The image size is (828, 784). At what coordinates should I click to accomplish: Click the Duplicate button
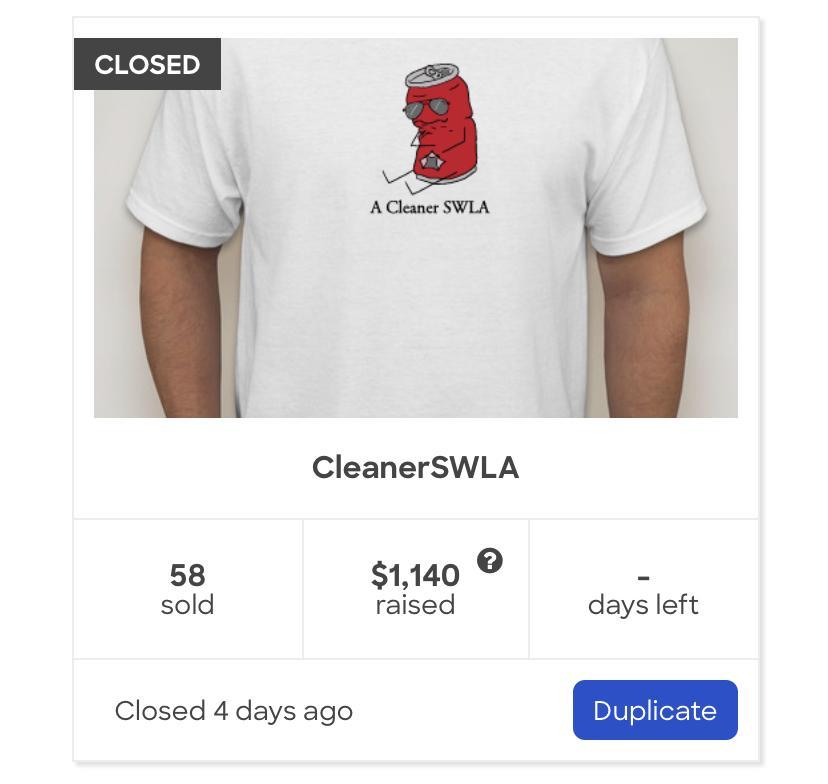pos(655,710)
